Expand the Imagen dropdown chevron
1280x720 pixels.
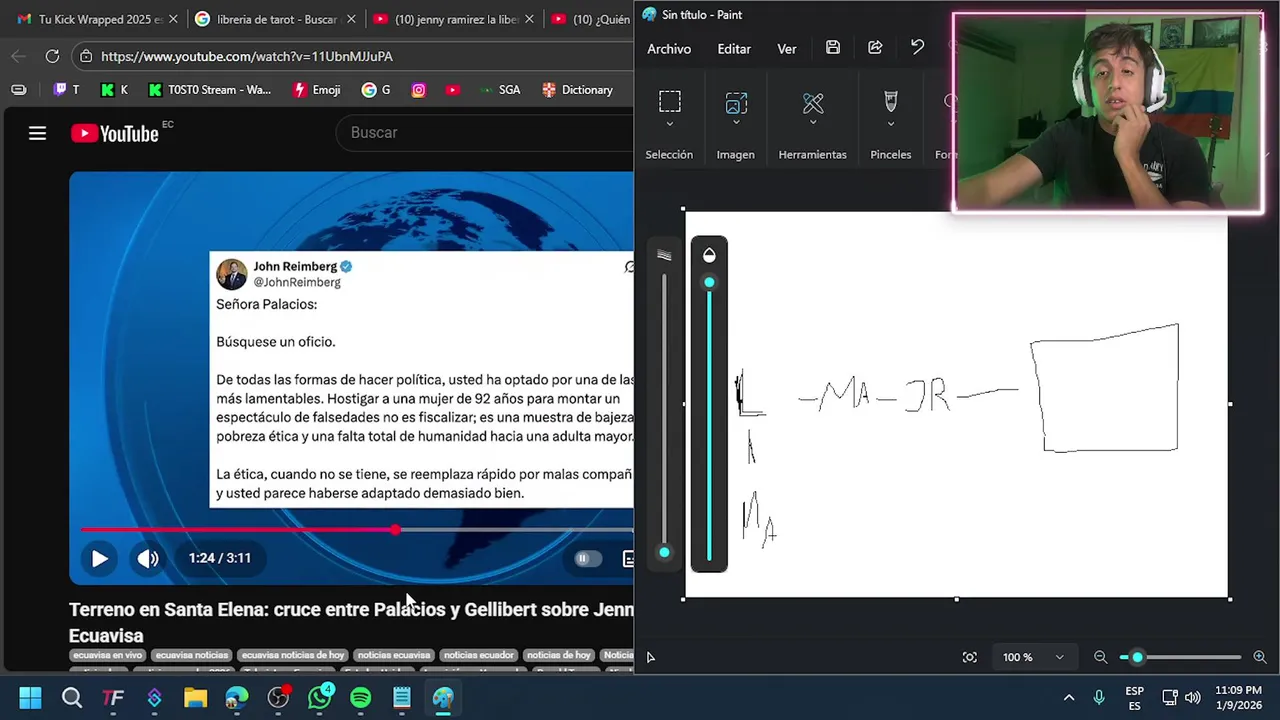pyautogui.click(x=736, y=124)
